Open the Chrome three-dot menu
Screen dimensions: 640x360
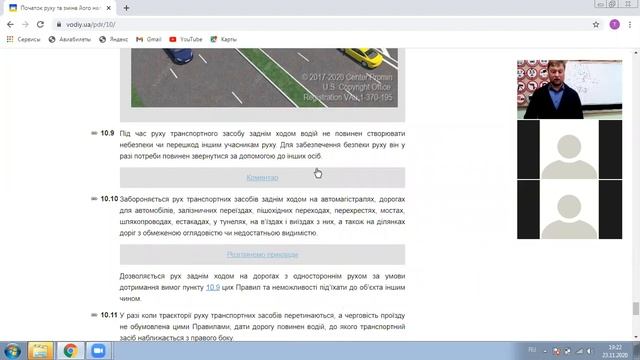tap(630, 24)
